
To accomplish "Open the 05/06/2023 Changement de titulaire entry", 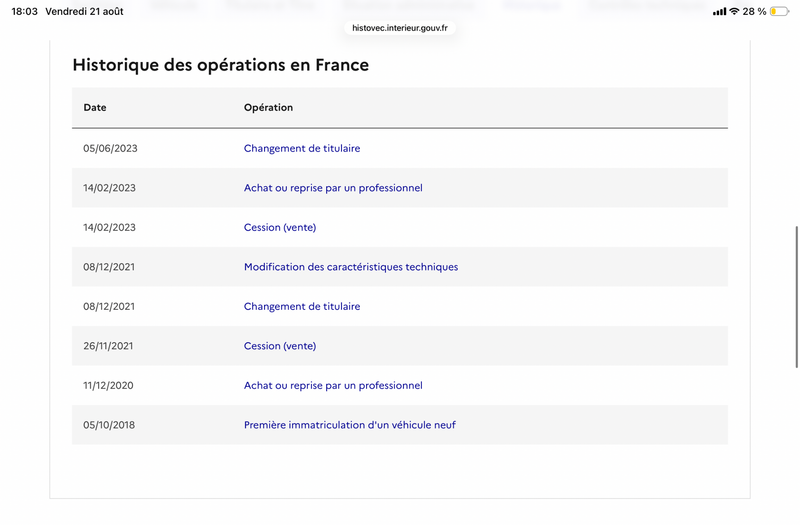I will pos(302,148).
